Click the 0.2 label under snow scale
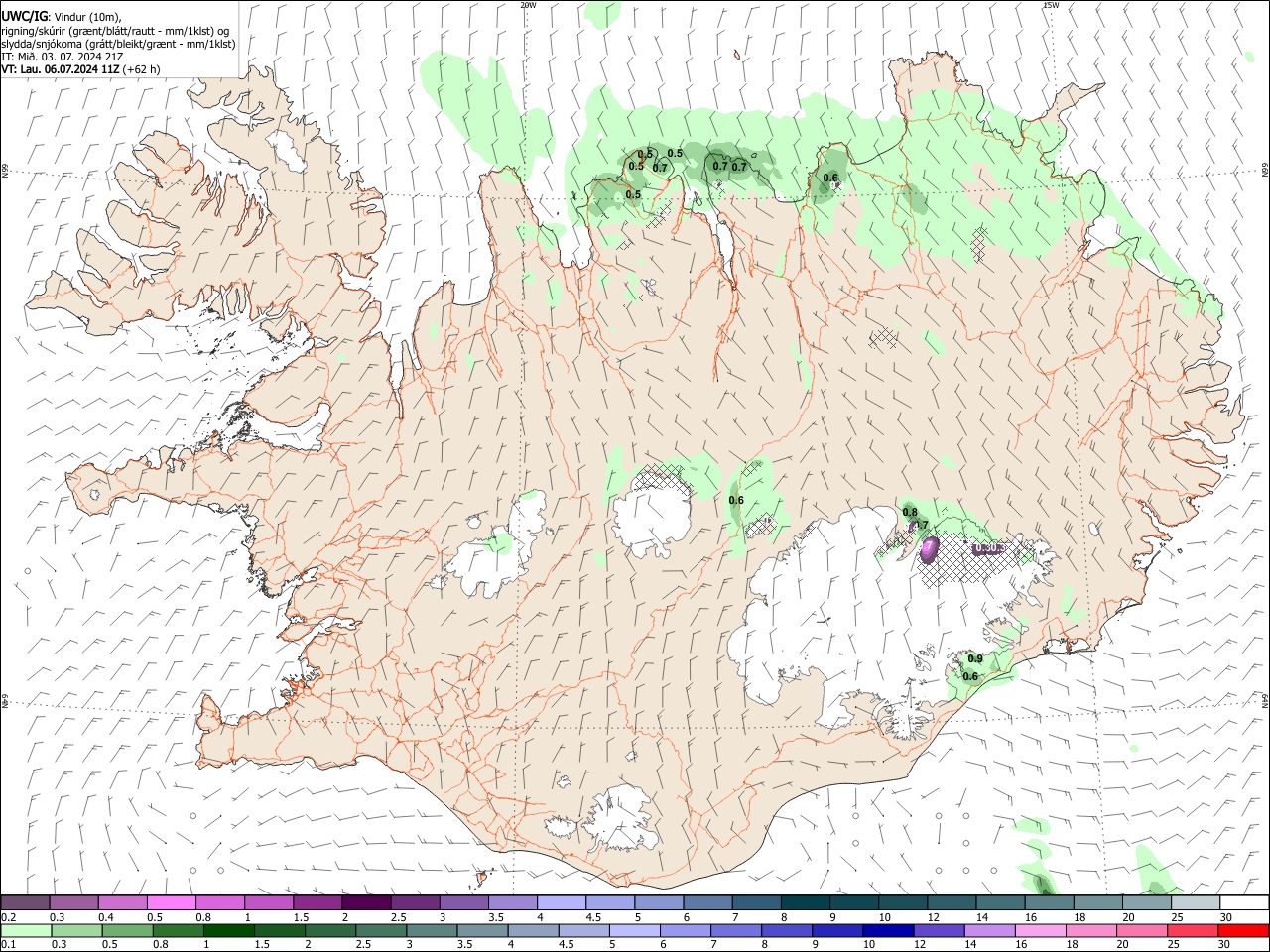 (10, 917)
